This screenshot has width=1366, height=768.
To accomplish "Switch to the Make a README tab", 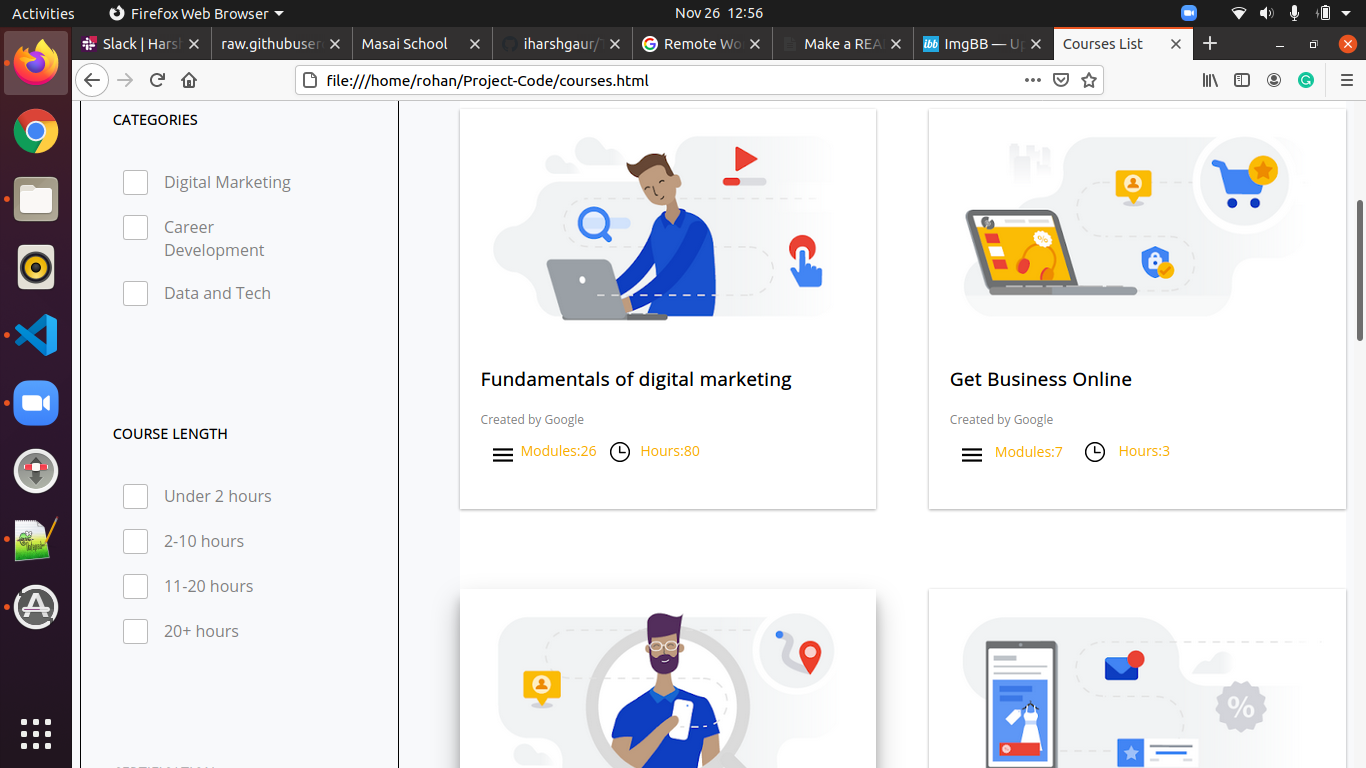I will click(x=842, y=44).
